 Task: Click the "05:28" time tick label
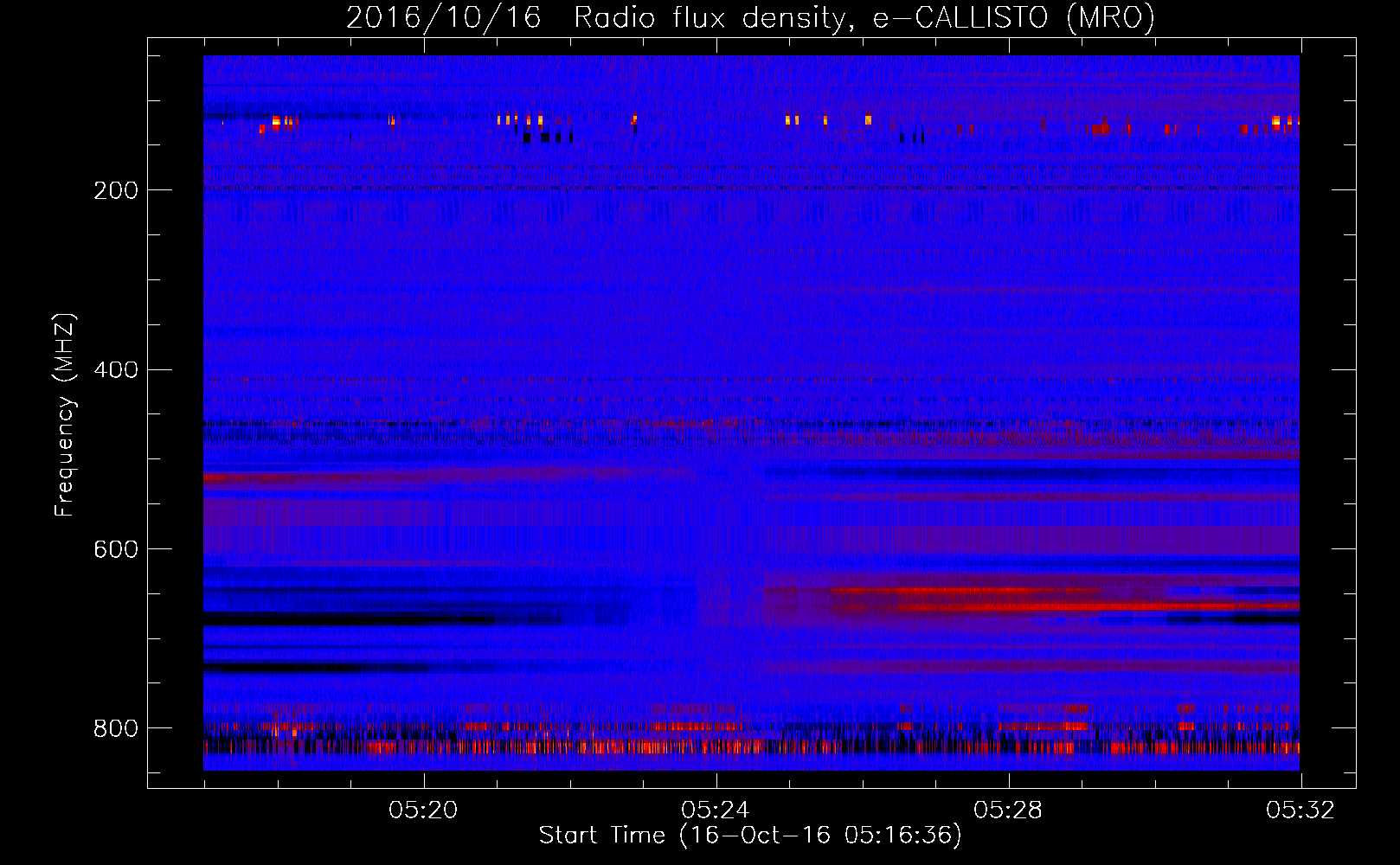[1008, 811]
